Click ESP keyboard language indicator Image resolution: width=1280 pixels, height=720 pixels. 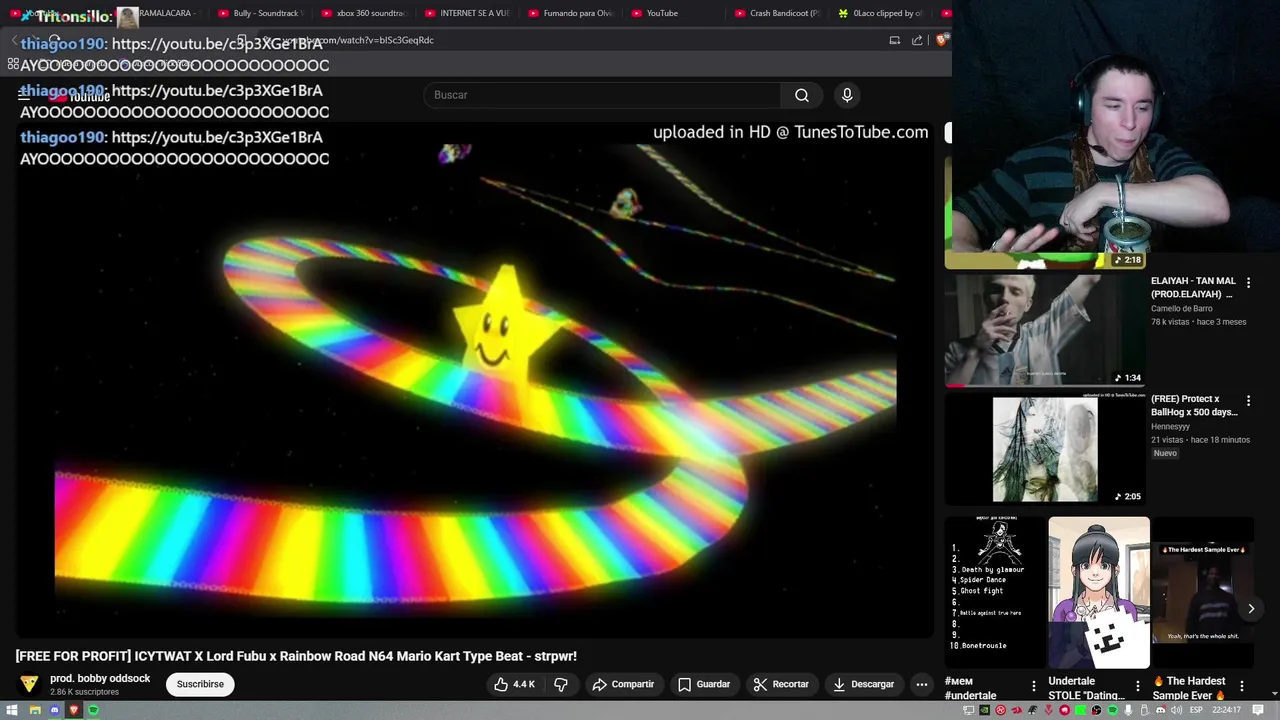click(1196, 710)
